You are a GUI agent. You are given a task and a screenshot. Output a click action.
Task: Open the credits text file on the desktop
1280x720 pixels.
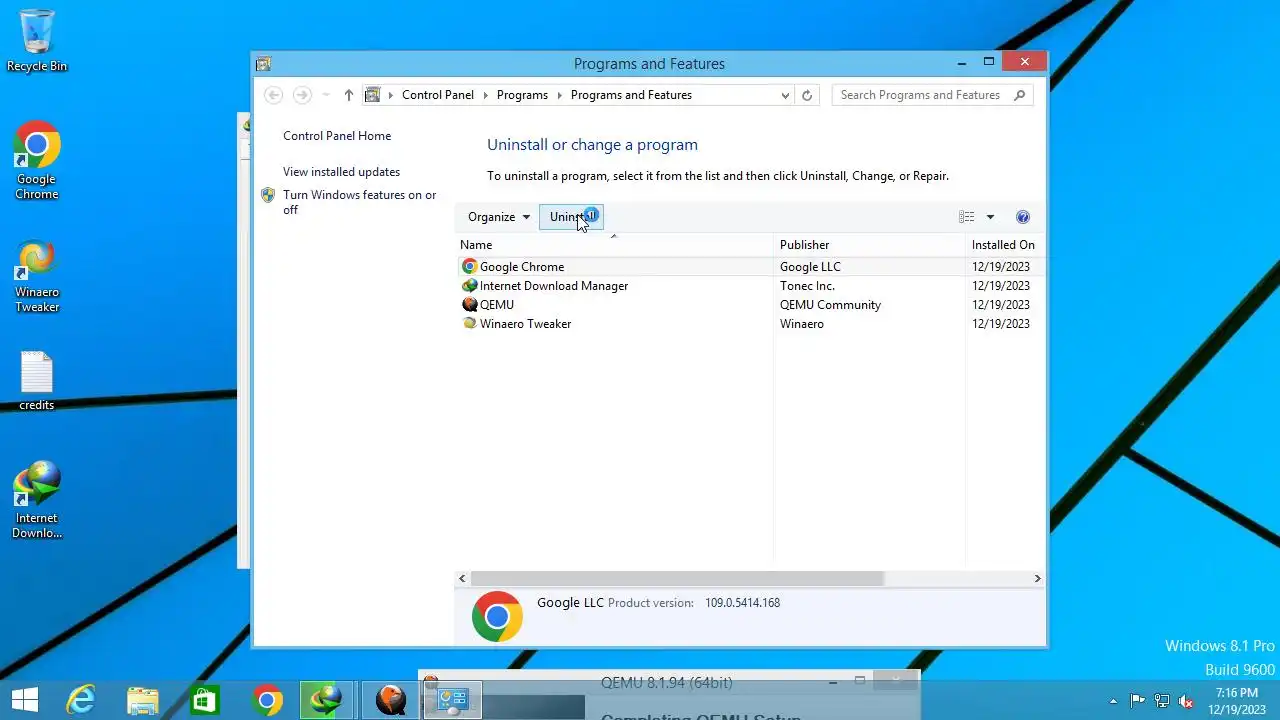pos(37,381)
